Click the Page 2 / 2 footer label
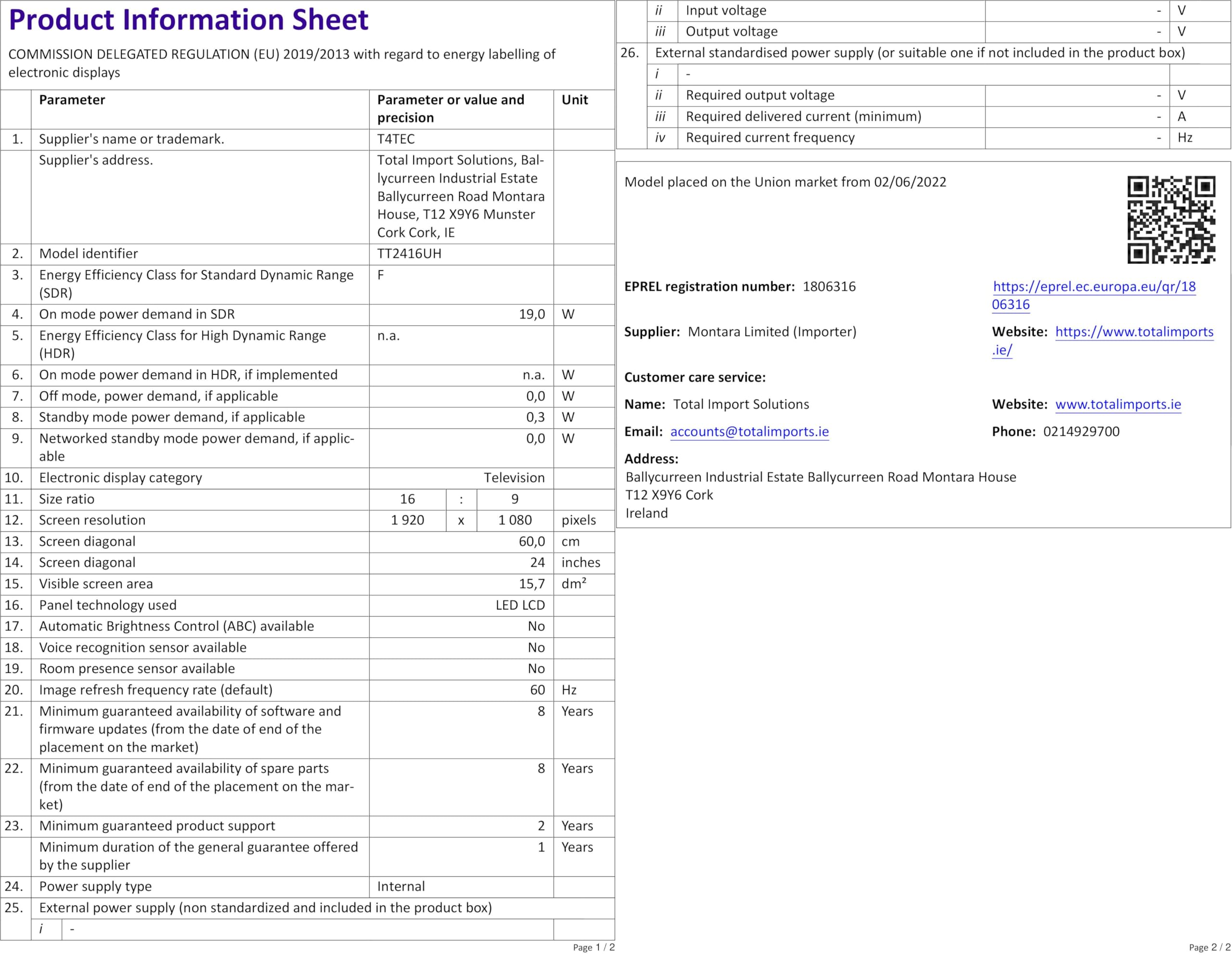The image size is (1232, 963). [1209, 947]
